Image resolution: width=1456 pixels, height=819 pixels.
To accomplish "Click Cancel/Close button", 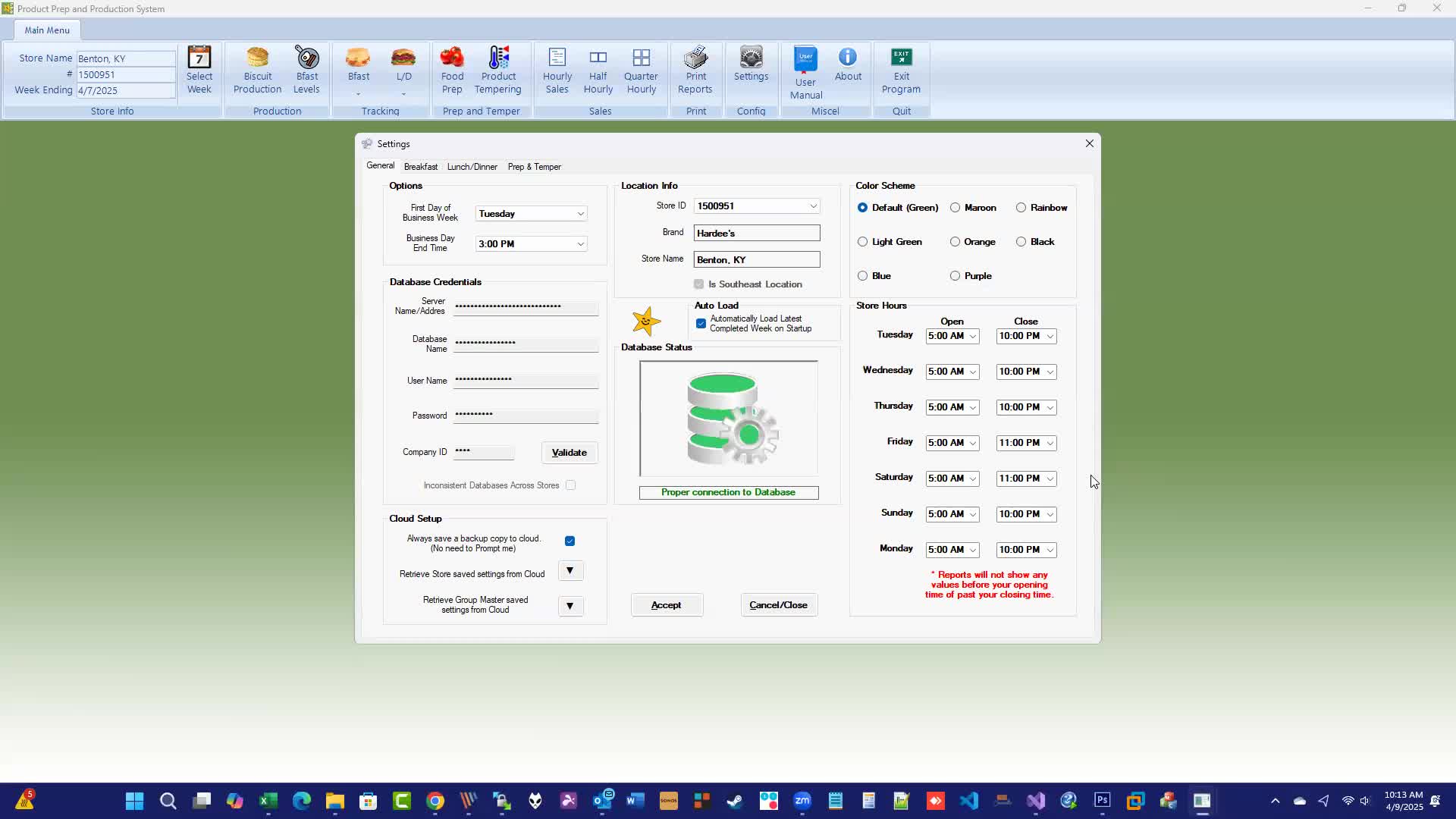I will [779, 605].
